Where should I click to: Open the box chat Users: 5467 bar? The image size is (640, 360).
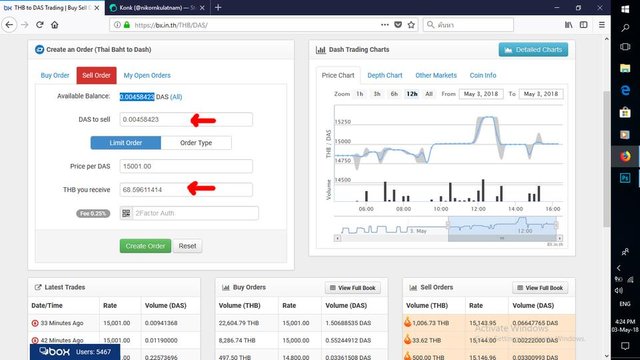75,352
